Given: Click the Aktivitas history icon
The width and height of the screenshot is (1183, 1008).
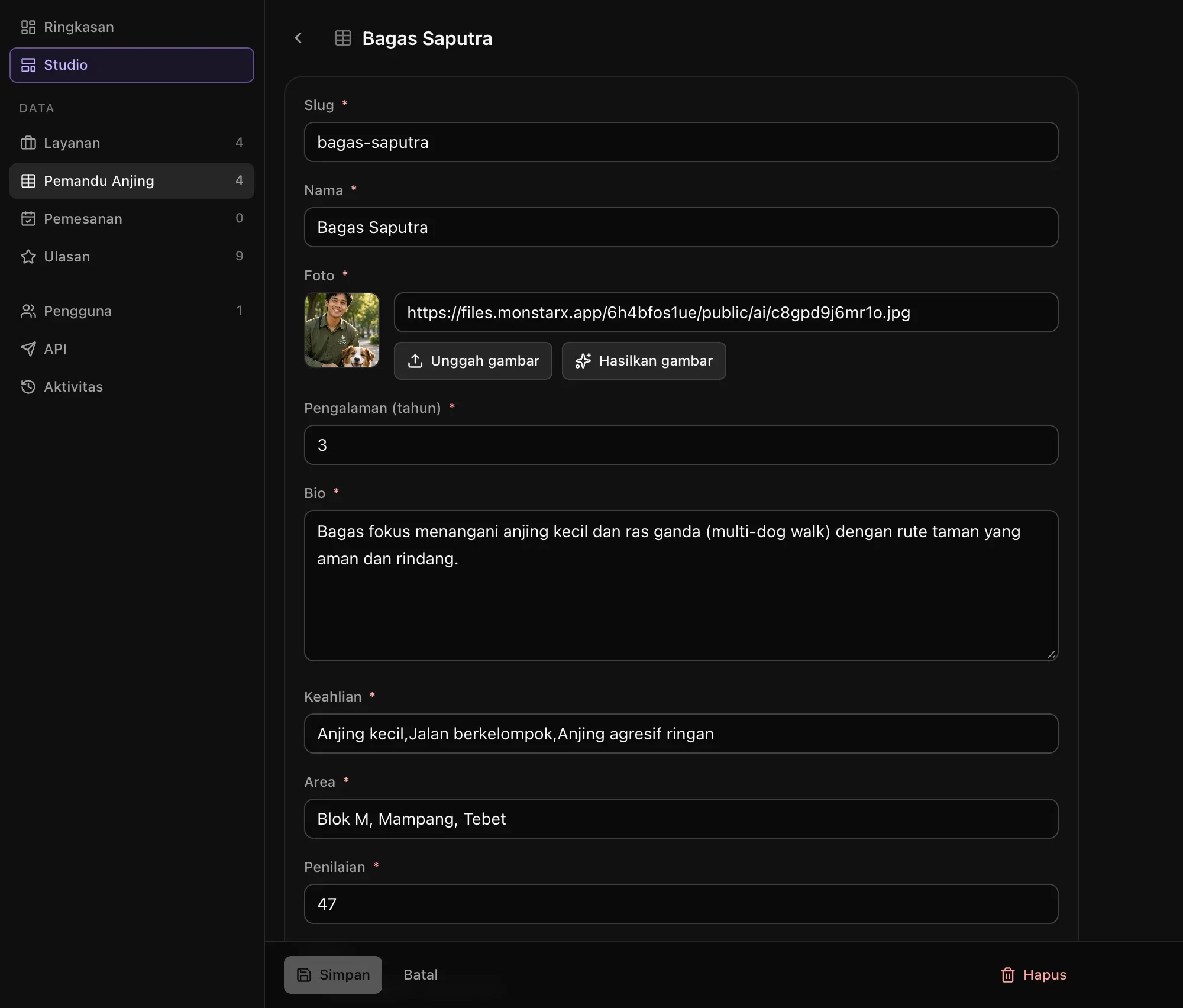Looking at the screenshot, I should point(28,387).
